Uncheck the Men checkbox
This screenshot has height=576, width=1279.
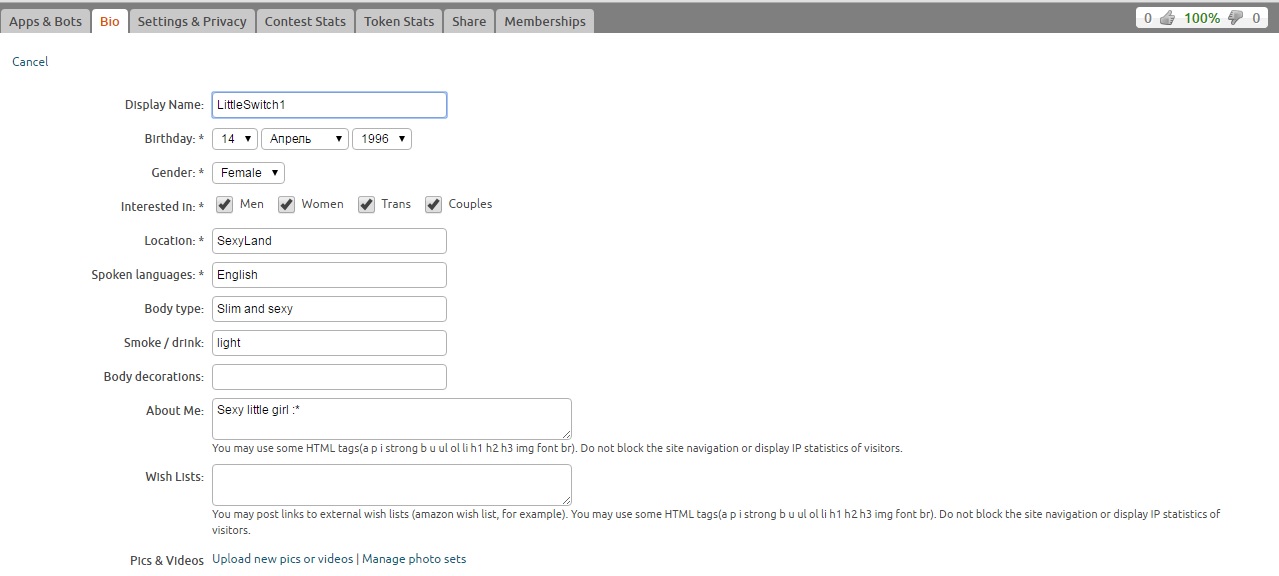pos(225,205)
